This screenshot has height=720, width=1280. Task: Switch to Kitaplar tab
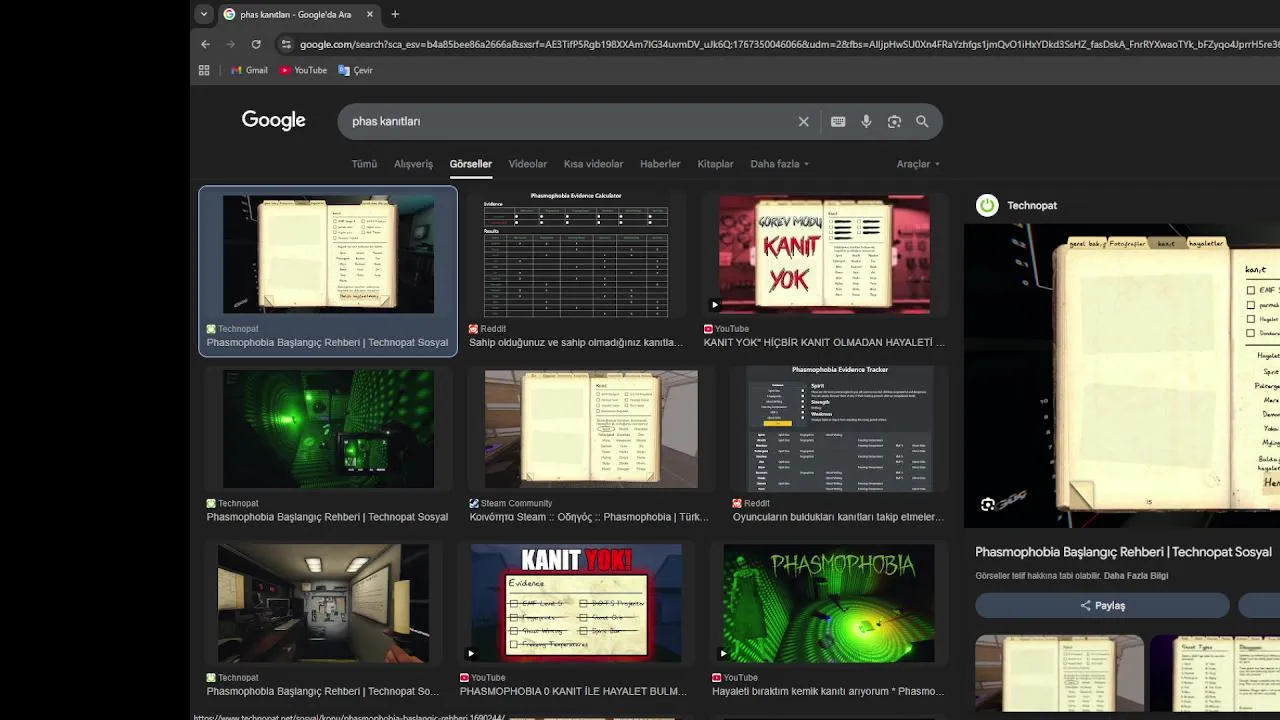pyautogui.click(x=715, y=164)
